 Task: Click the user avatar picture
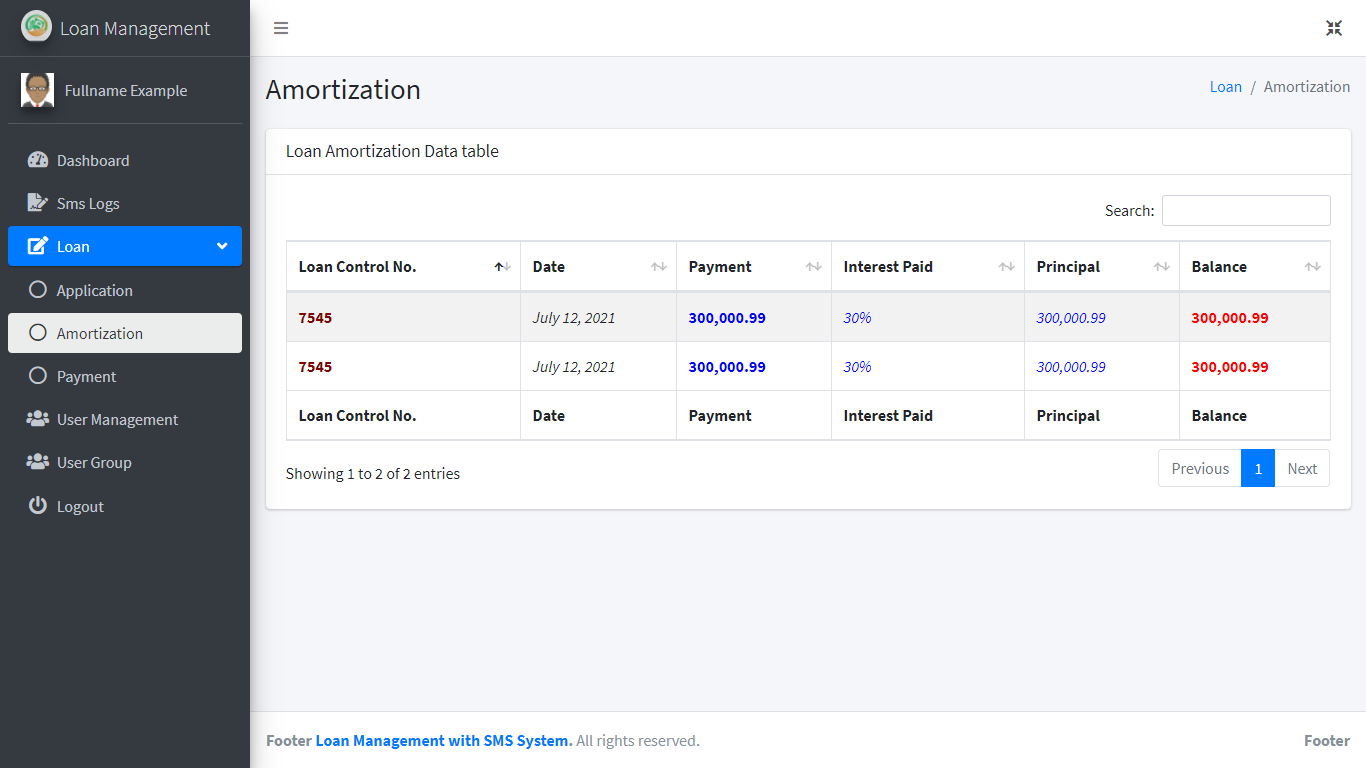[x=37, y=90]
